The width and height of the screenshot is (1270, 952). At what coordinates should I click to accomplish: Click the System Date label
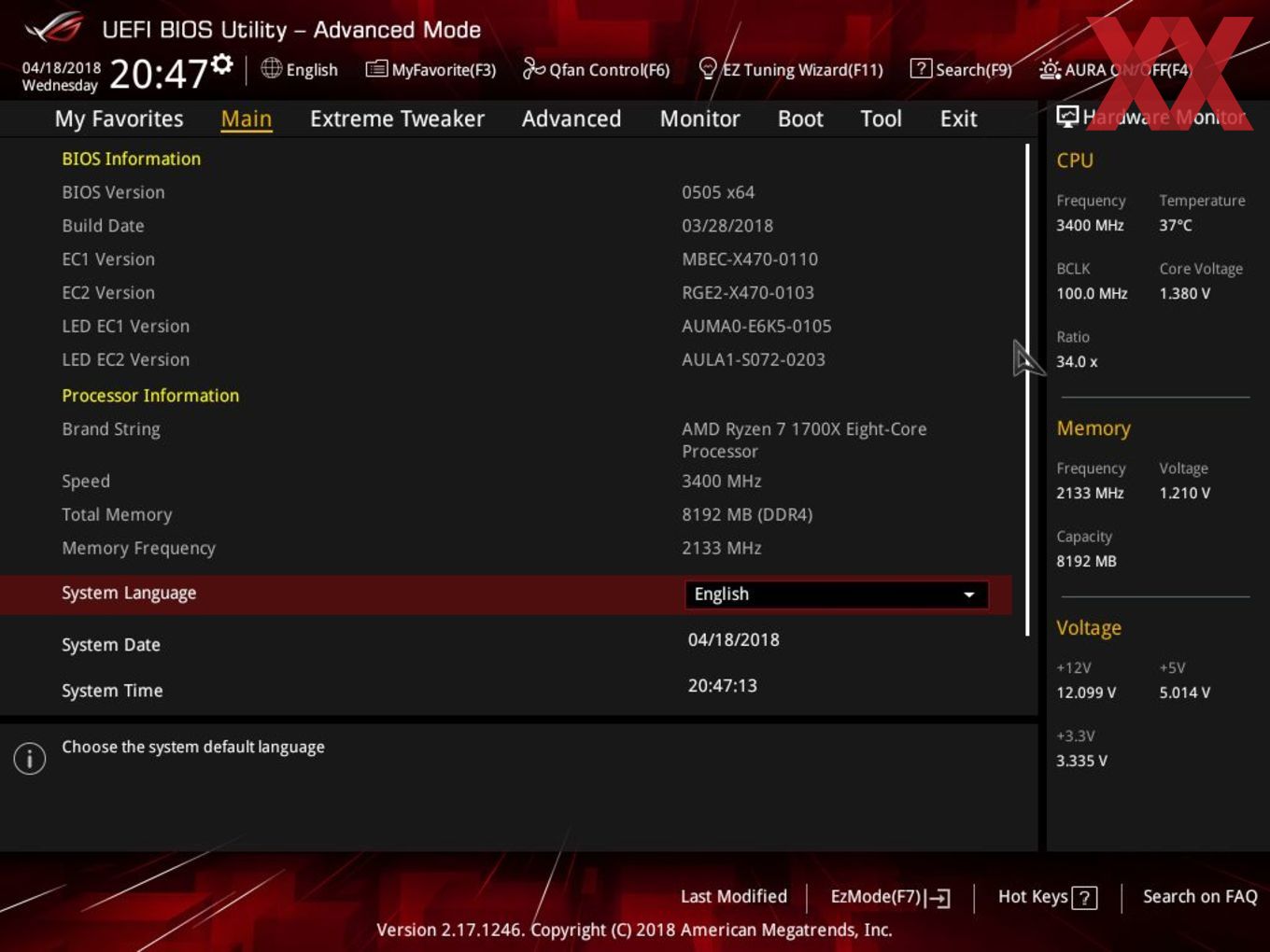(111, 645)
